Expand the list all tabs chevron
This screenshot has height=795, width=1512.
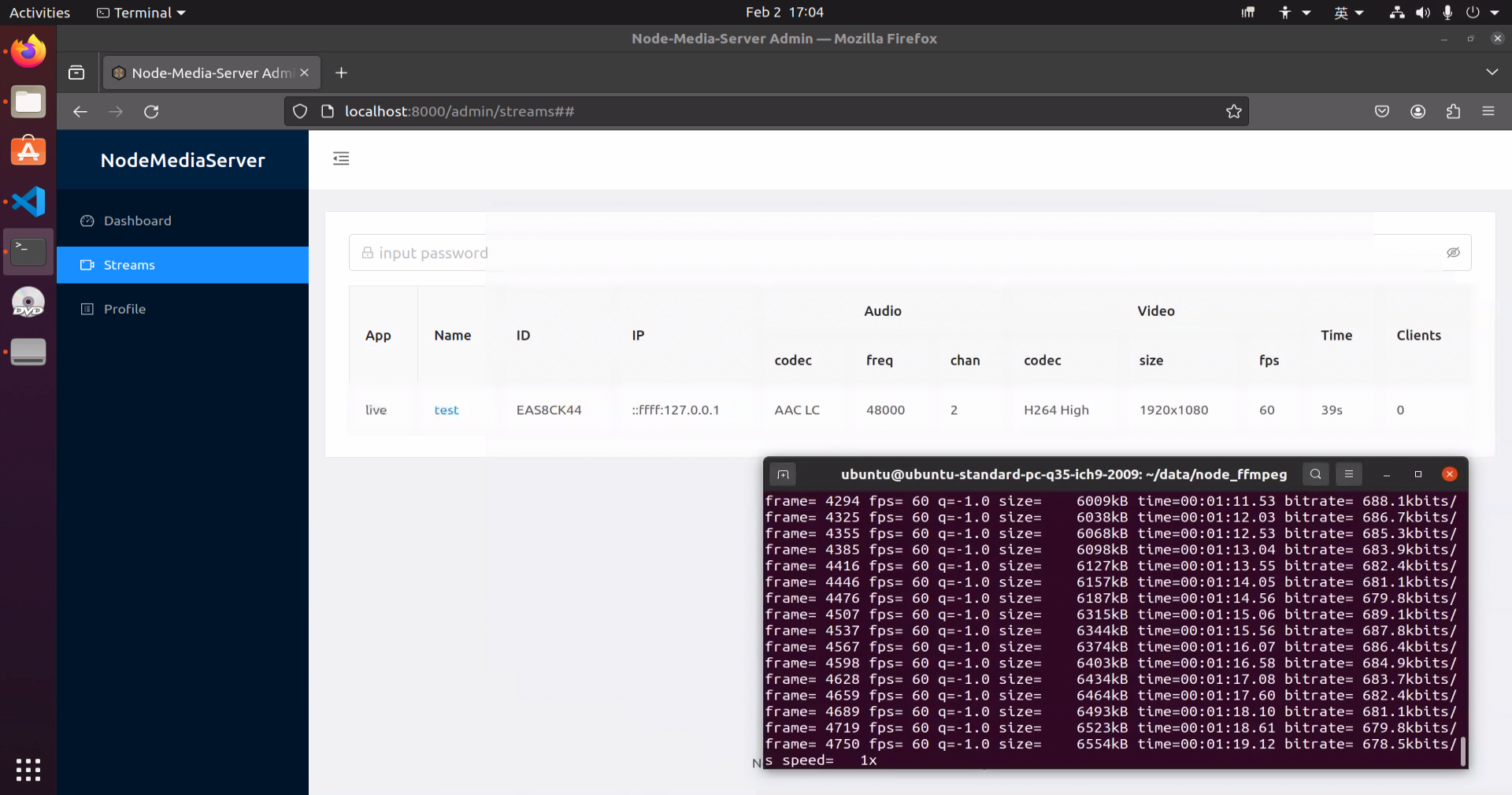(x=1492, y=72)
